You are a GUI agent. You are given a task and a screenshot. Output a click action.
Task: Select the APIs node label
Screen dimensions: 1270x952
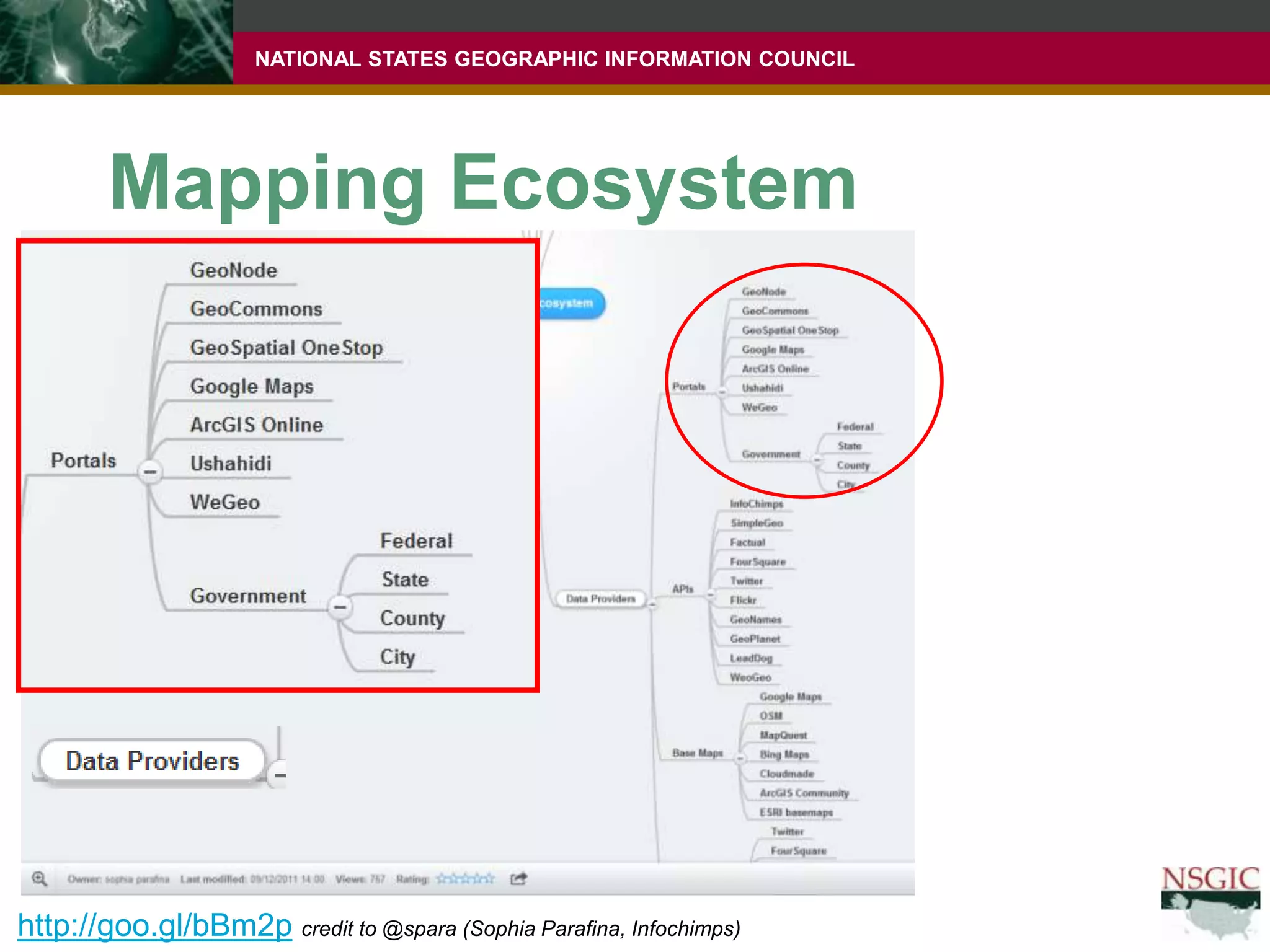pos(683,589)
